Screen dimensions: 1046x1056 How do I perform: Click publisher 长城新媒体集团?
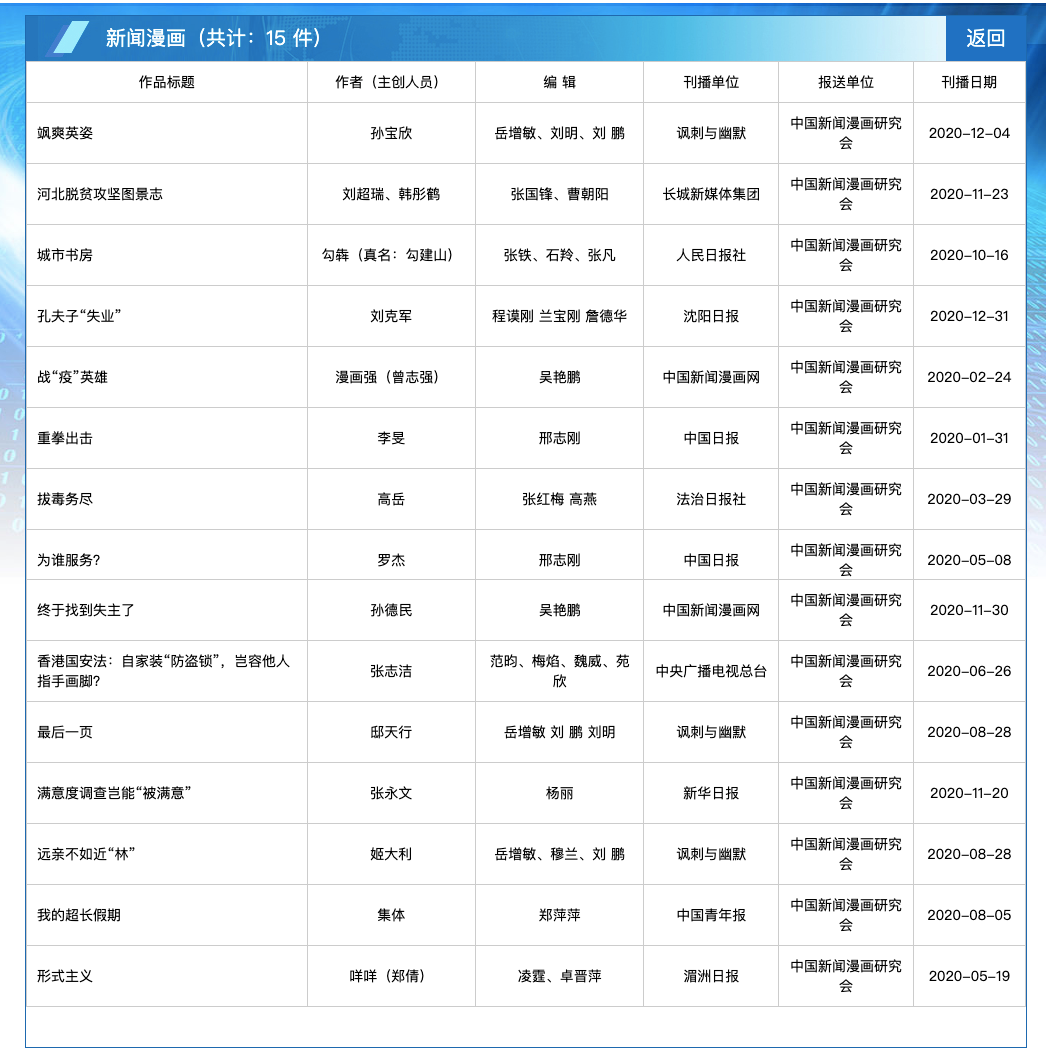(x=711, y=194)
